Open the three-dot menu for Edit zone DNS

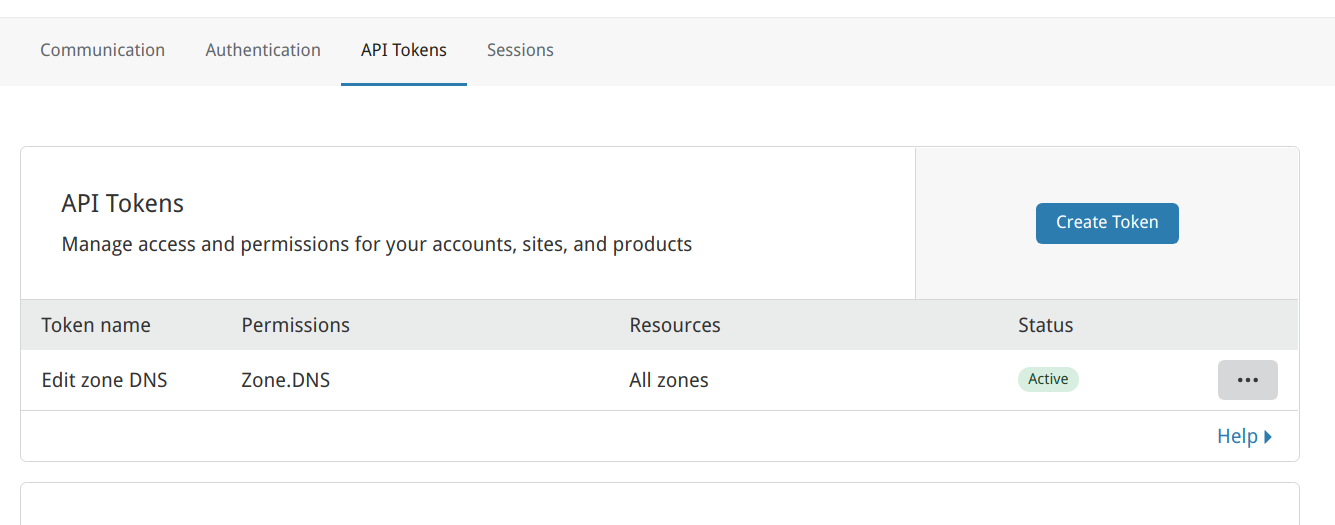click(1247, 380)
